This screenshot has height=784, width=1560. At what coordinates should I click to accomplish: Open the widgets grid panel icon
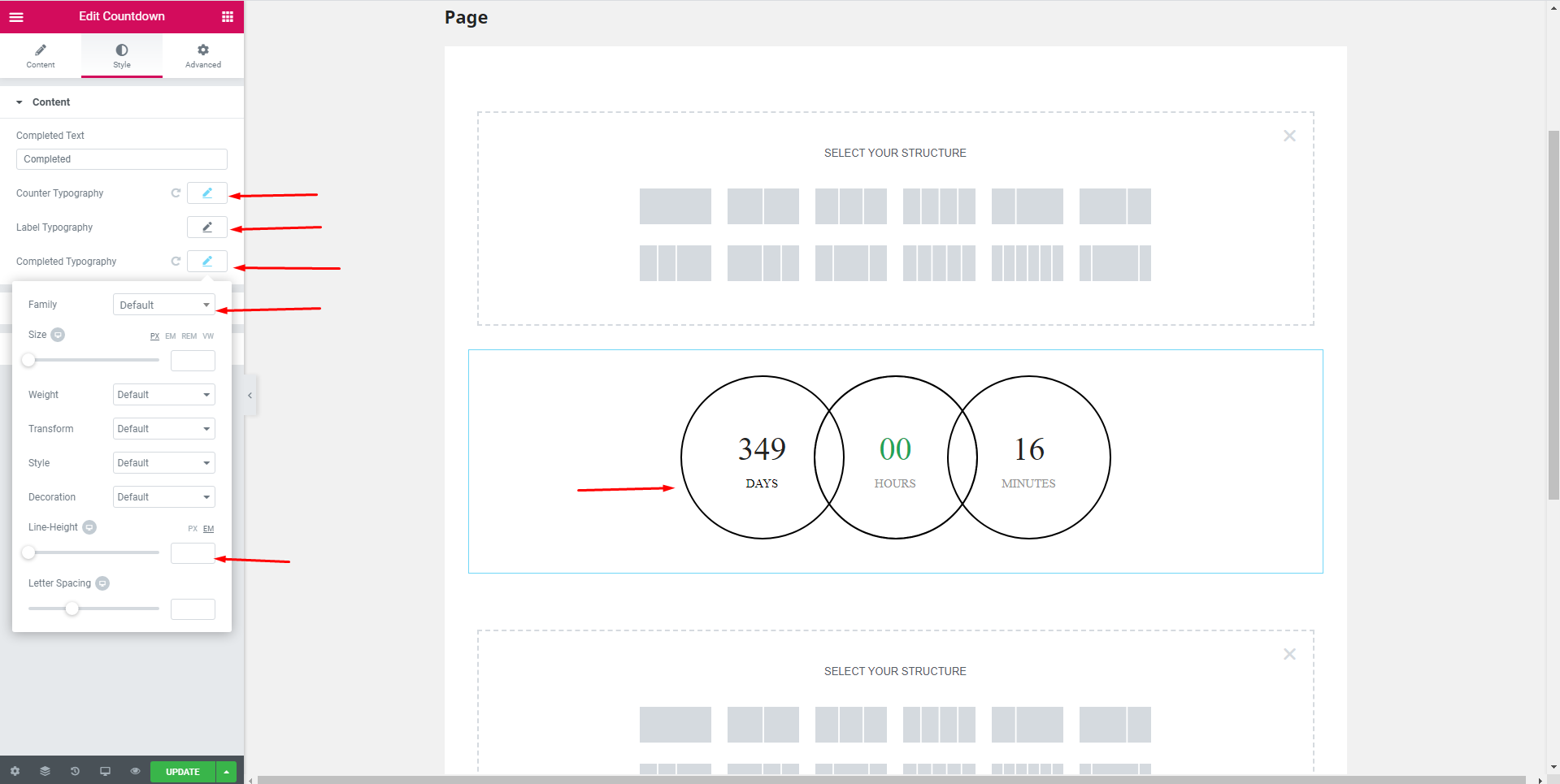(228, 16)
